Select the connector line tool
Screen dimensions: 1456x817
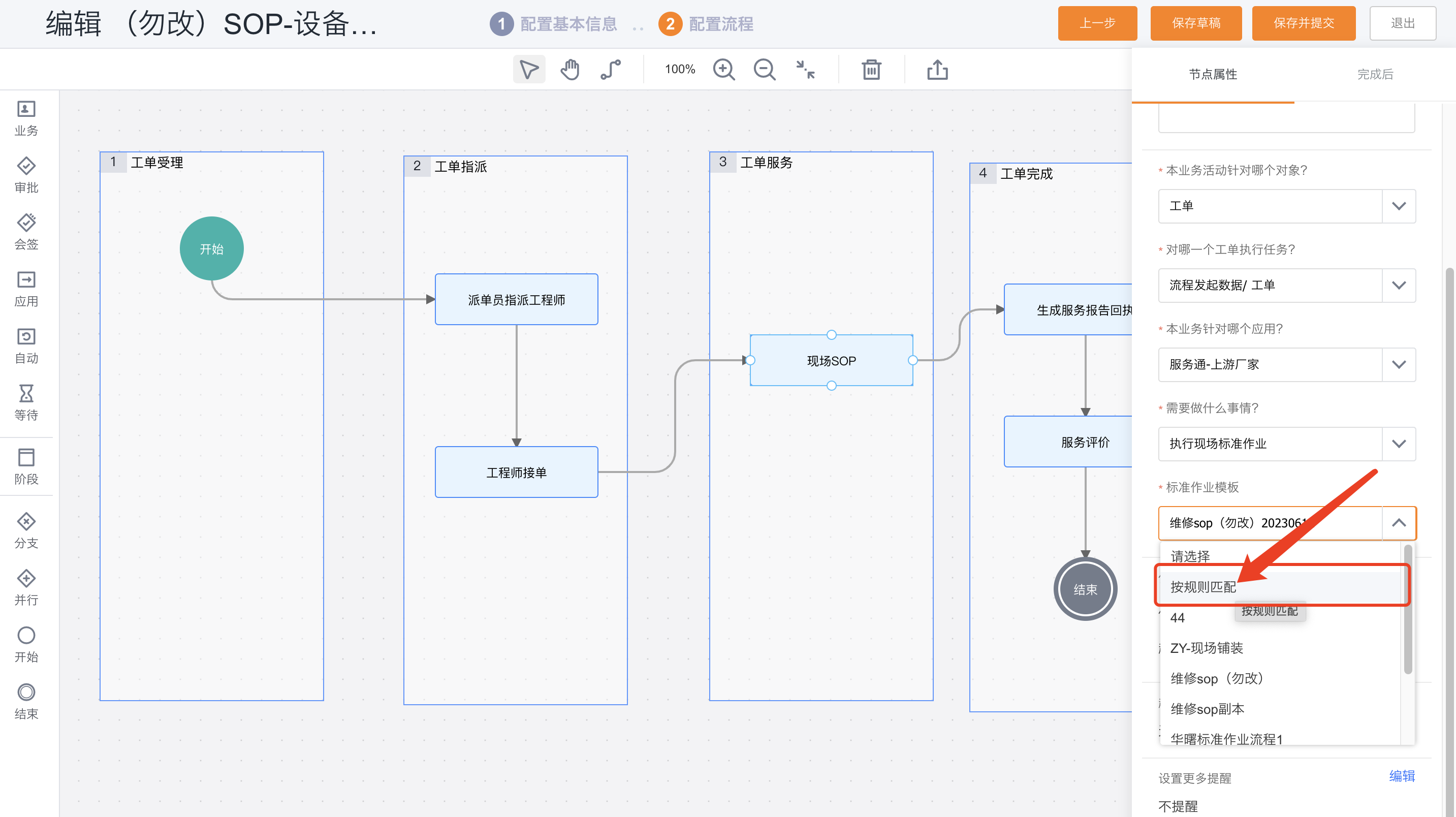pos(611,70)
